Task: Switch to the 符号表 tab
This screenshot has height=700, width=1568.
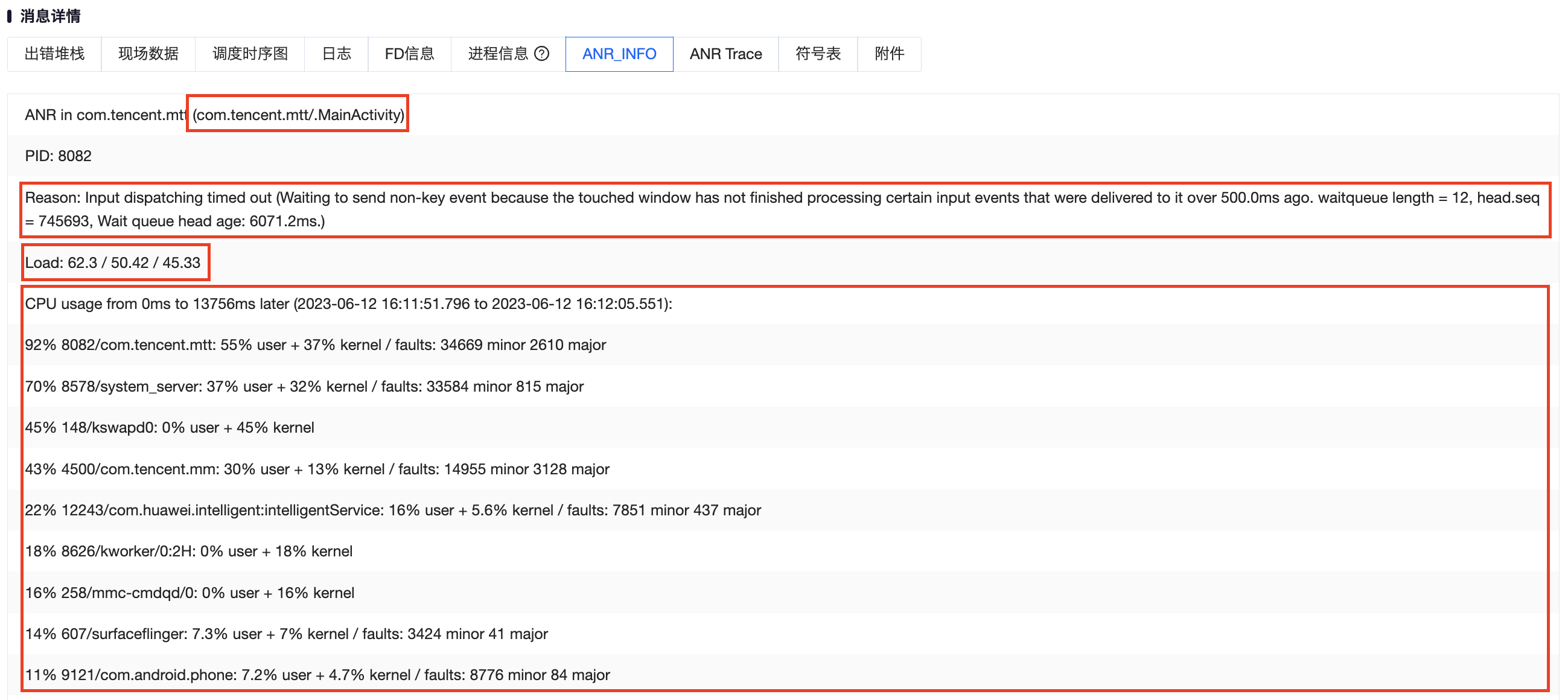Action: click(x=817, y=54)
